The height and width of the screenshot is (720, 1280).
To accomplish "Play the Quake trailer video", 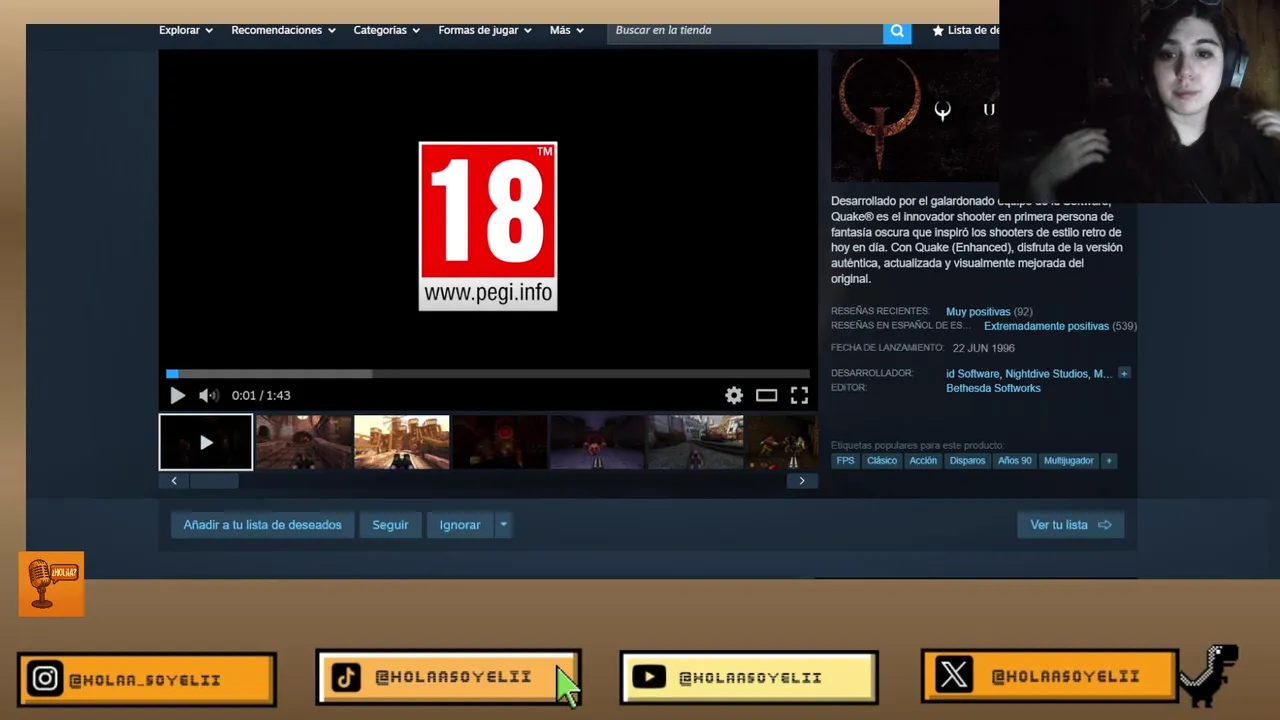I will tap(177, 395).
